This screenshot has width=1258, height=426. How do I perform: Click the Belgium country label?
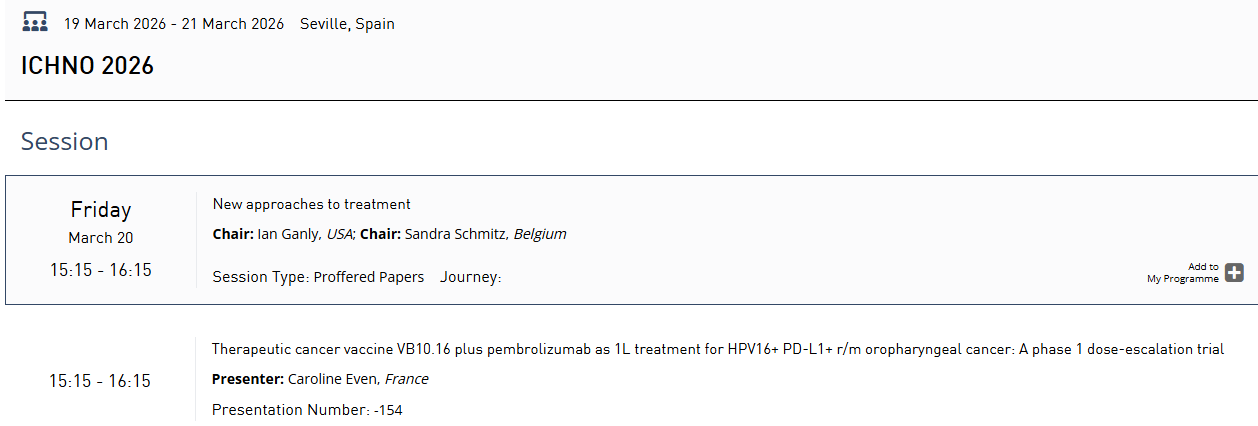click(540, 234)
